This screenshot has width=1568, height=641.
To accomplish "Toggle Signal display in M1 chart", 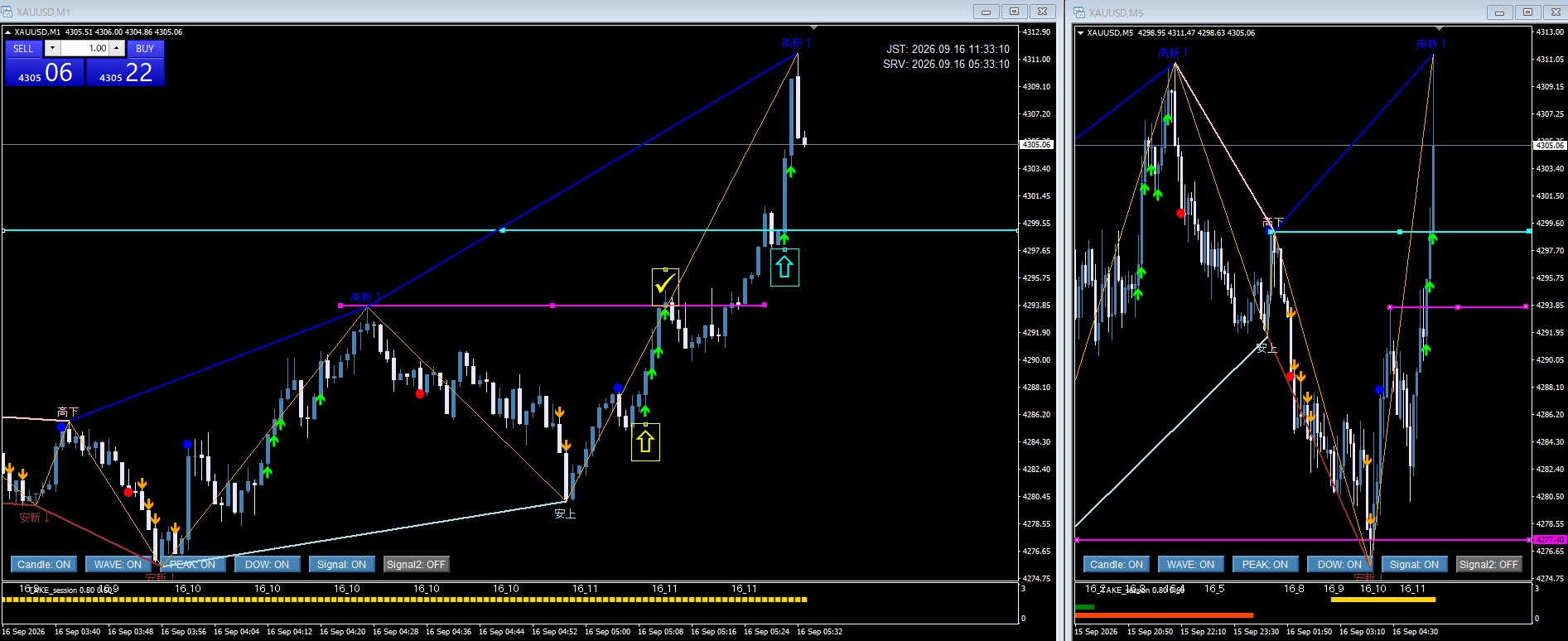I will point(342,565).
